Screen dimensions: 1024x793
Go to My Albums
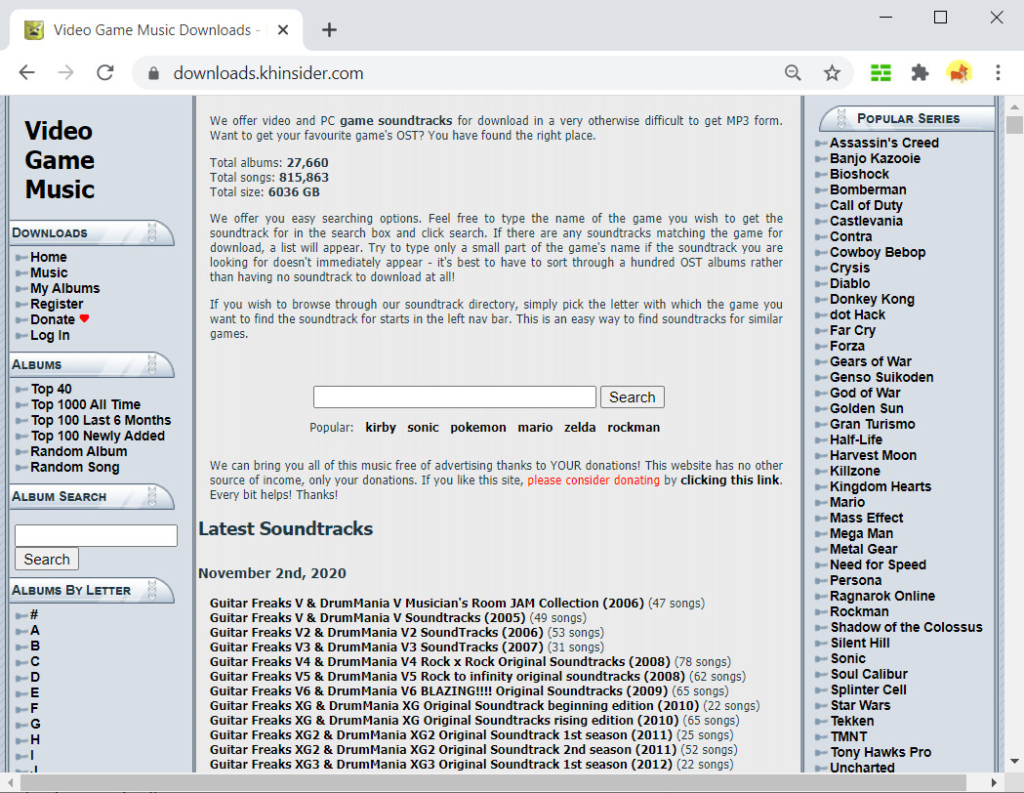tap(65, 288)
